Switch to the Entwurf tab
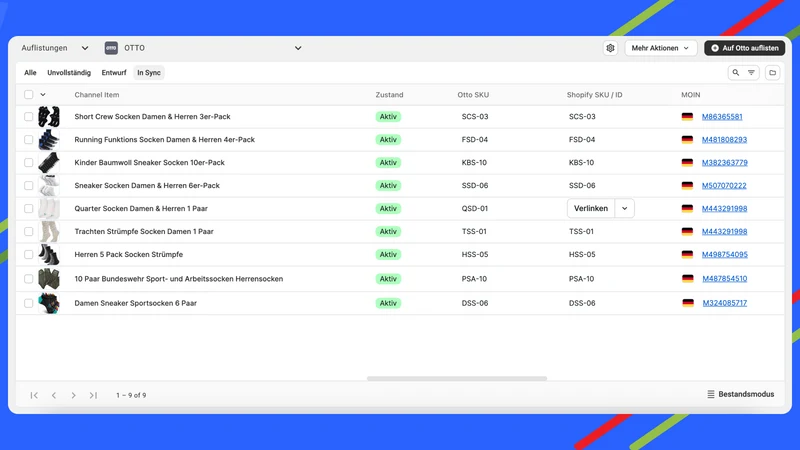Screen dimensions: 800x450 tap(114, 73)
